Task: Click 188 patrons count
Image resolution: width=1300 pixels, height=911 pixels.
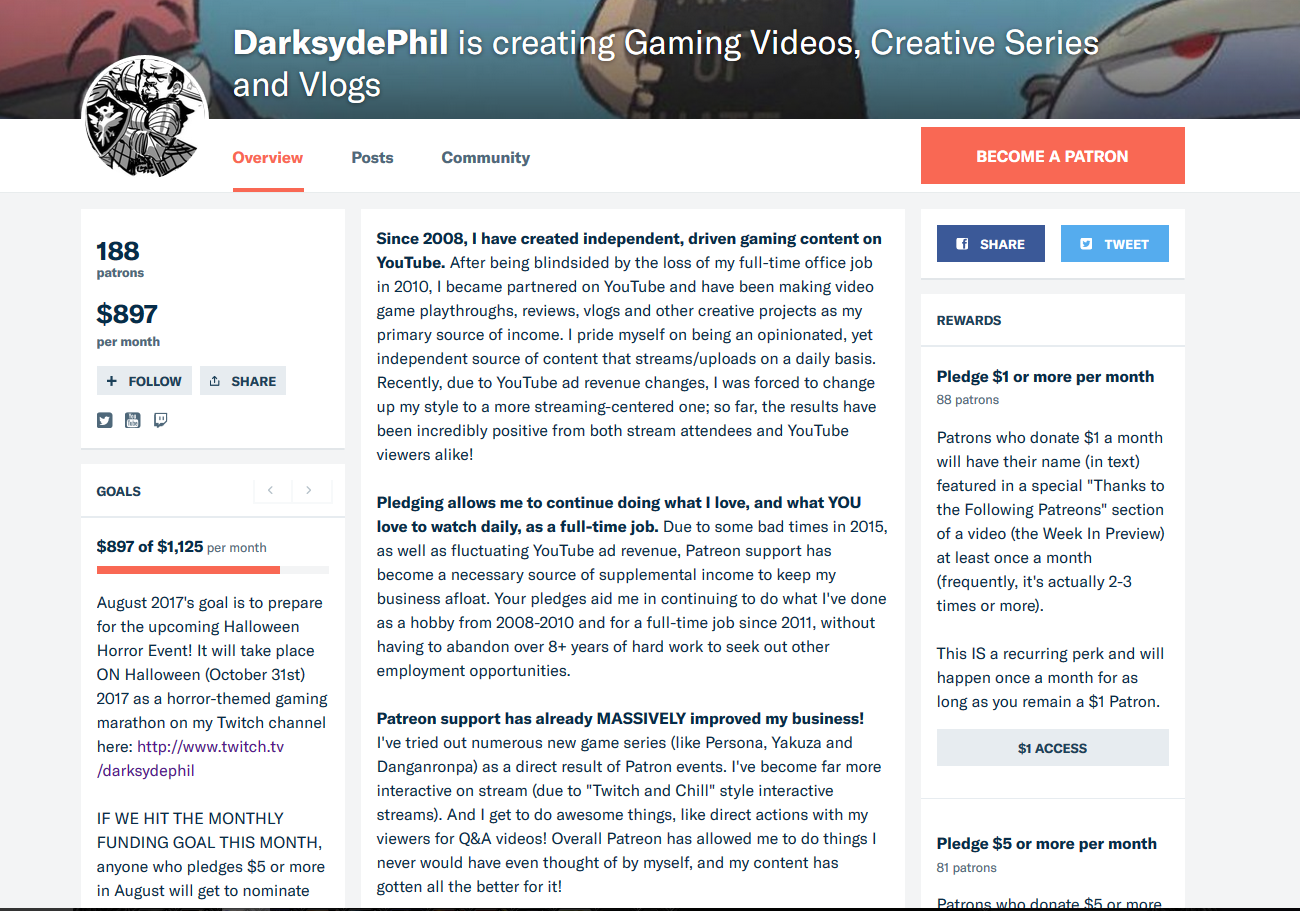Action: [x=119, y=258]
